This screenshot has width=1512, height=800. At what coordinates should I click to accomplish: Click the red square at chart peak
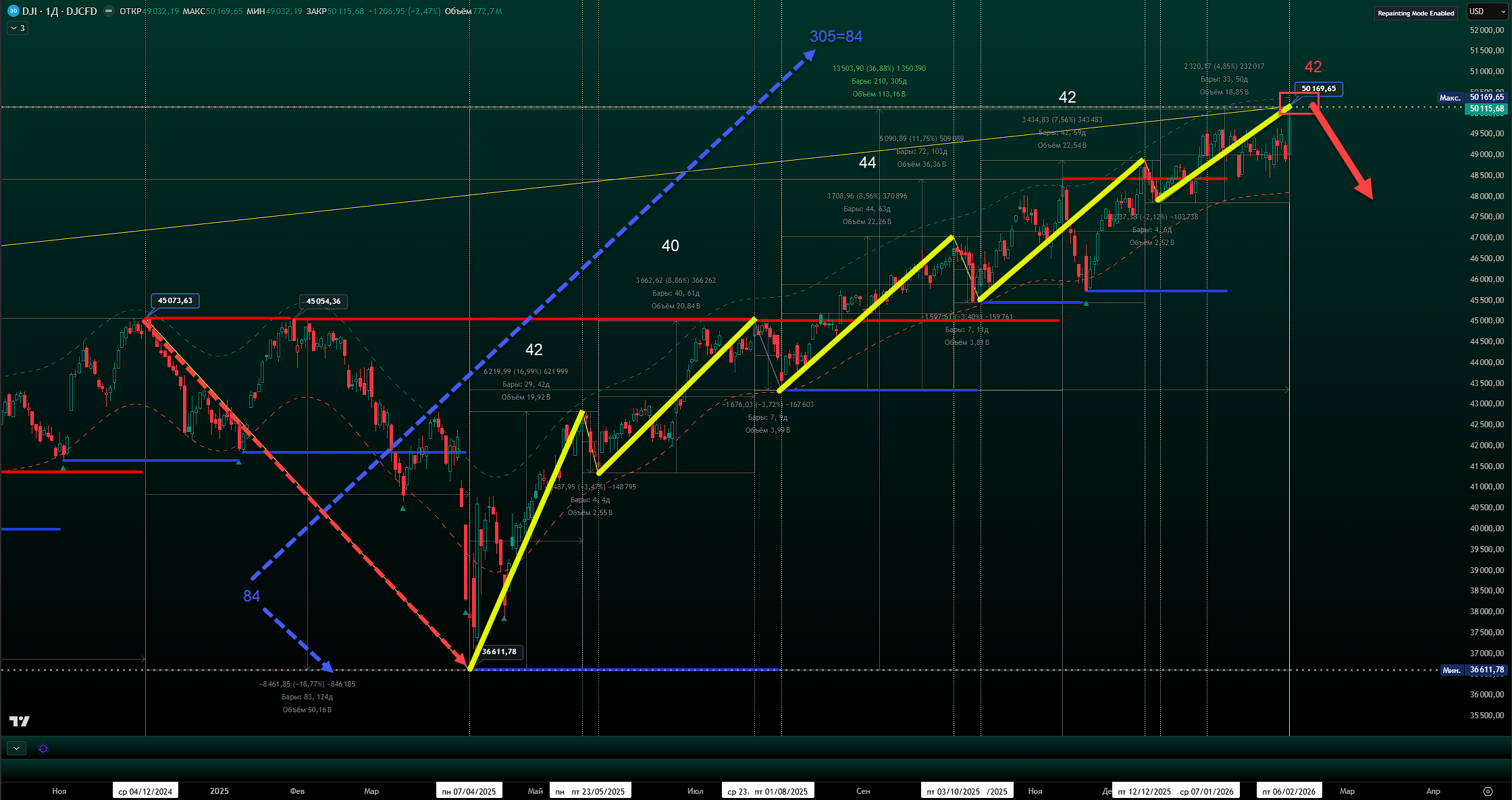[x=1298, y=103]
